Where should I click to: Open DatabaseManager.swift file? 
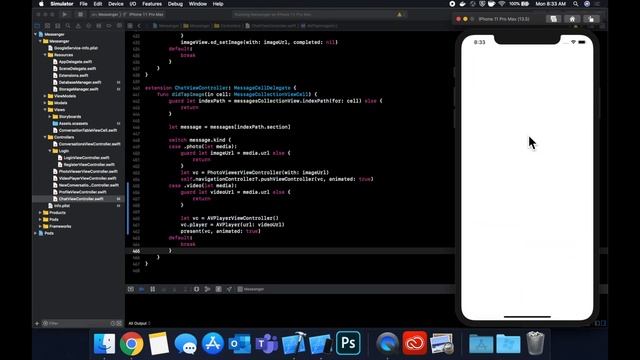coord(80,82)
